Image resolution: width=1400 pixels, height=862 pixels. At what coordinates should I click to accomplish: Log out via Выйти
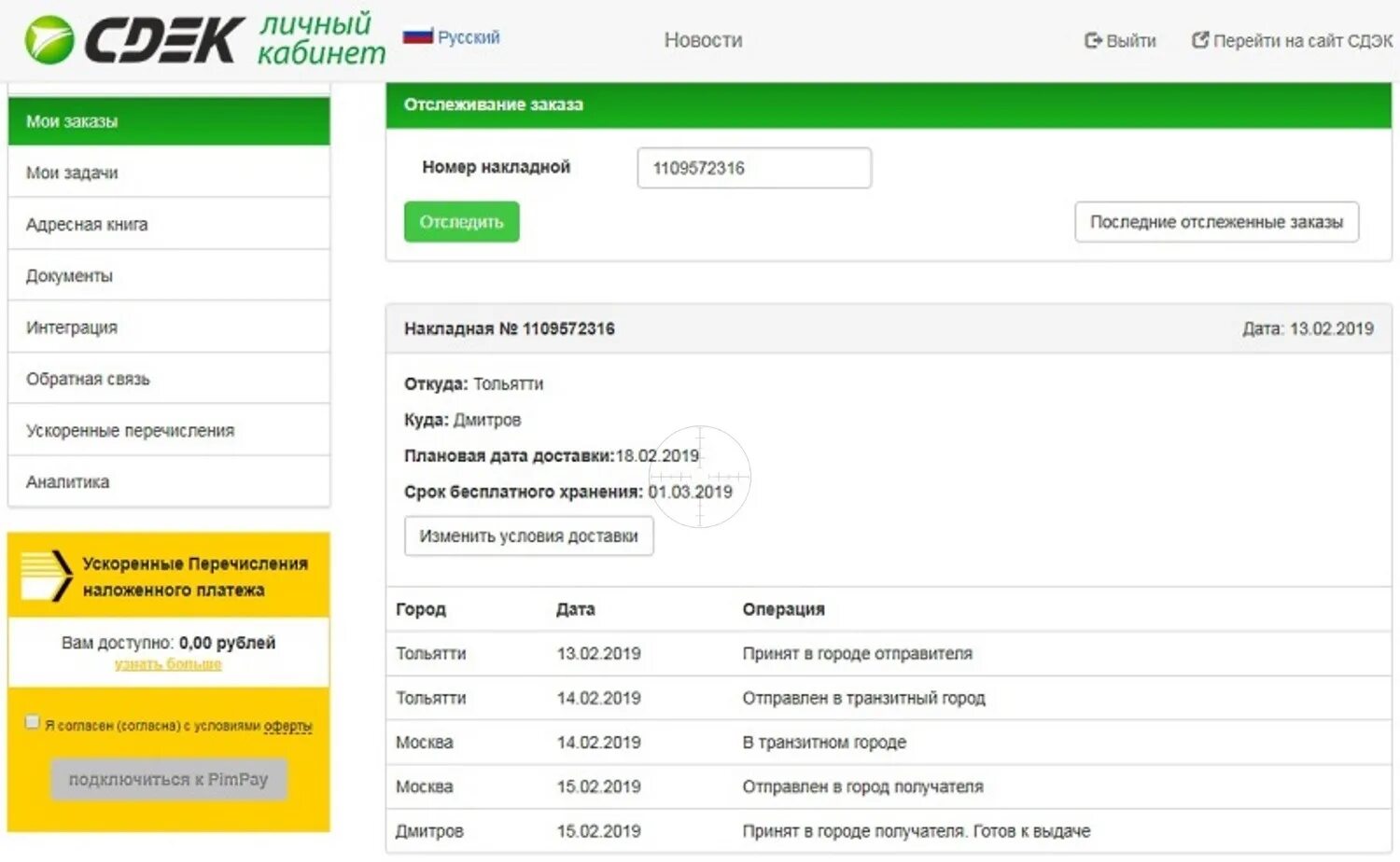click(1120, 41)
